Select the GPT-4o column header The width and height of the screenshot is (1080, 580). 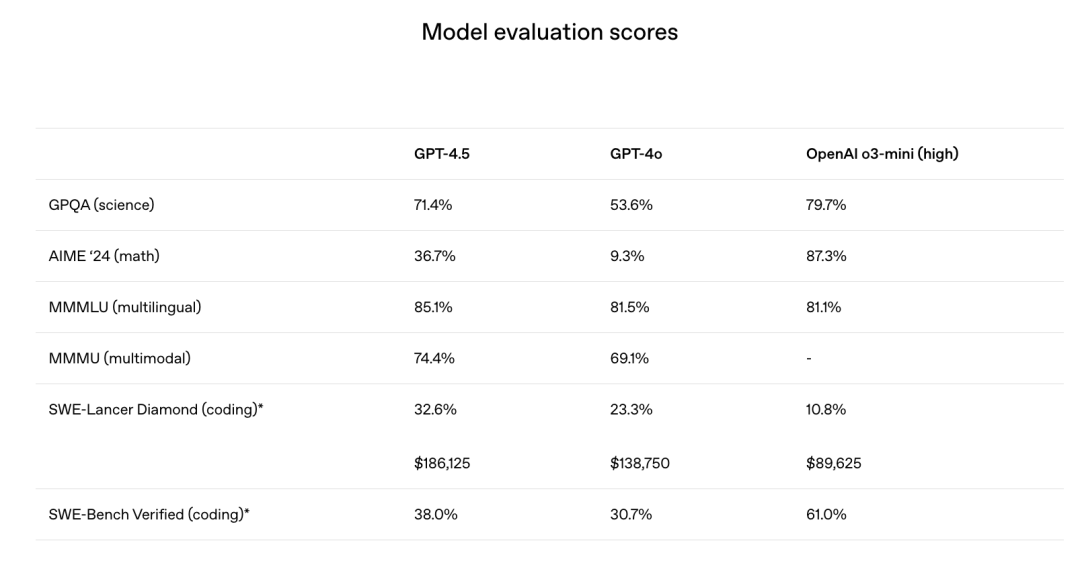tap(636, 154)
